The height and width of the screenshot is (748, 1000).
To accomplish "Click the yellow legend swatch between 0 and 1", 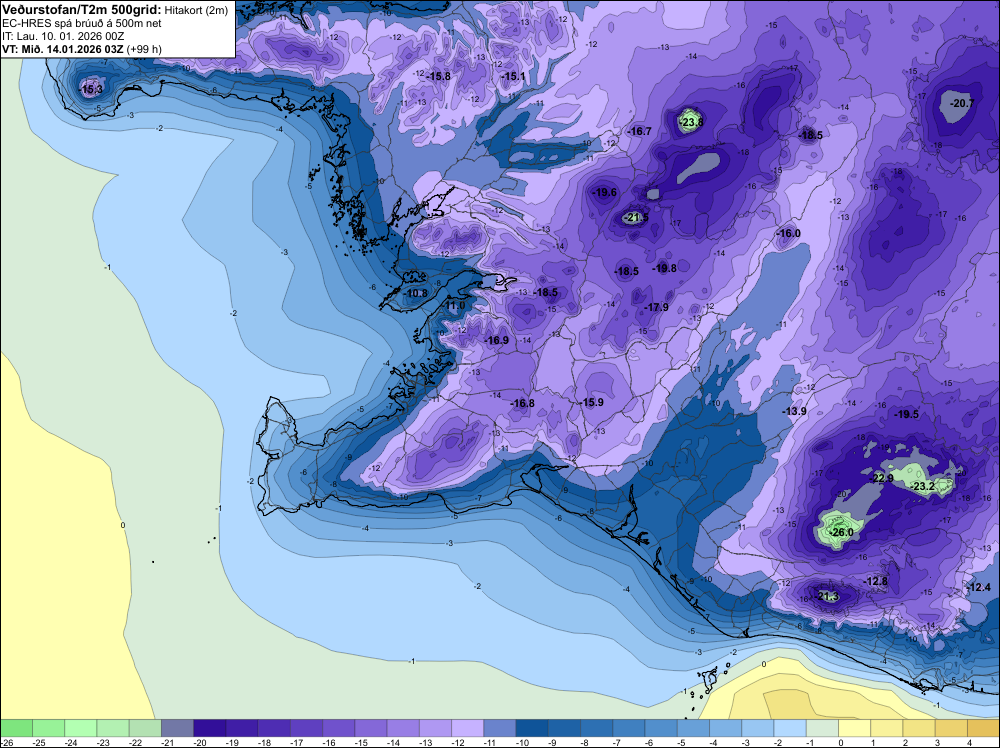I will tap(854, 728).
